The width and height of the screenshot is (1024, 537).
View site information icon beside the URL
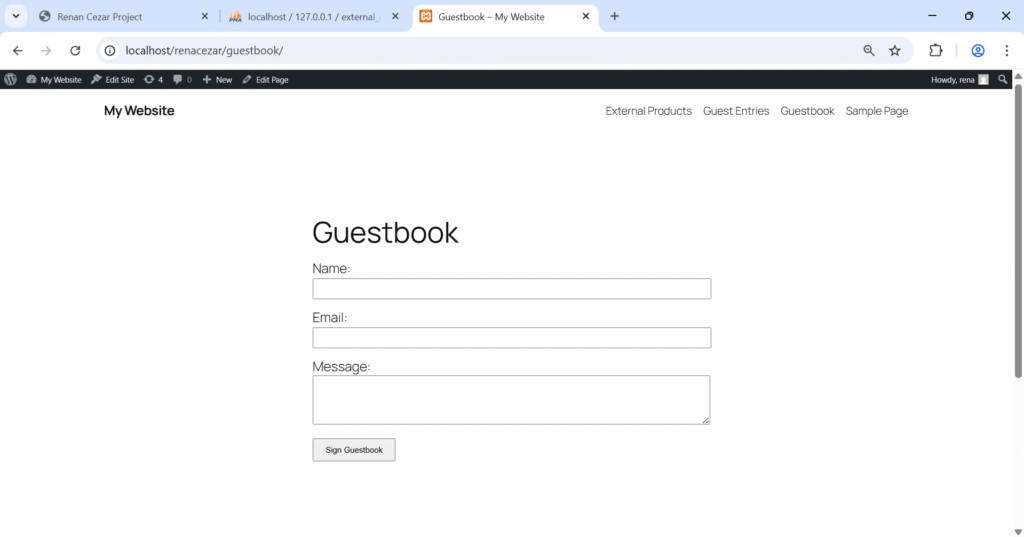(x=110, y=50)
